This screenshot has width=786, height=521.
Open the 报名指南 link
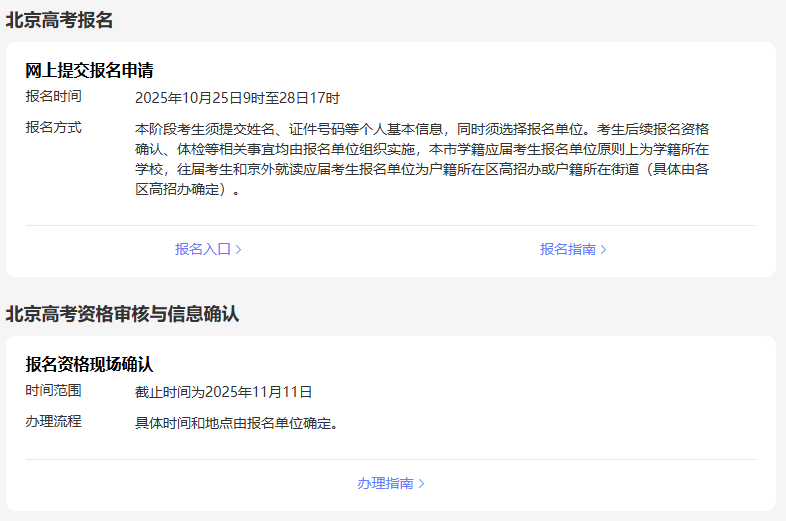[567, 249]
